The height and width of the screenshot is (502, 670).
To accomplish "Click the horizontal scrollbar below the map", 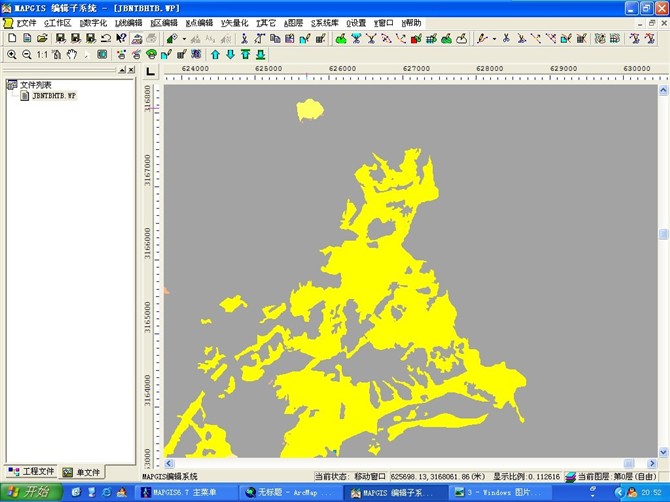I will 400,464.
